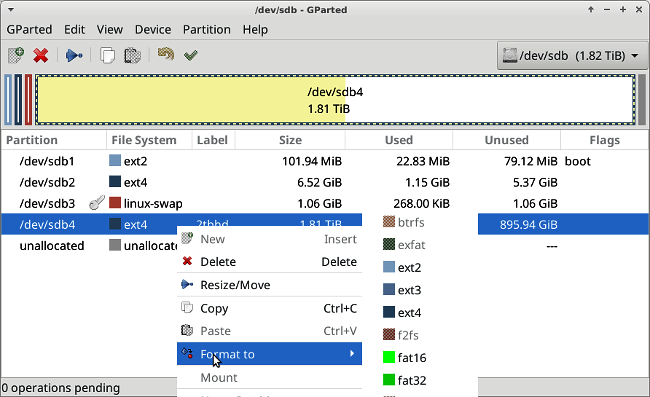Image resolution: width=650 pixels, height=397 pixels.
Task: Click the File System column header
Action: tap(149, 140)
